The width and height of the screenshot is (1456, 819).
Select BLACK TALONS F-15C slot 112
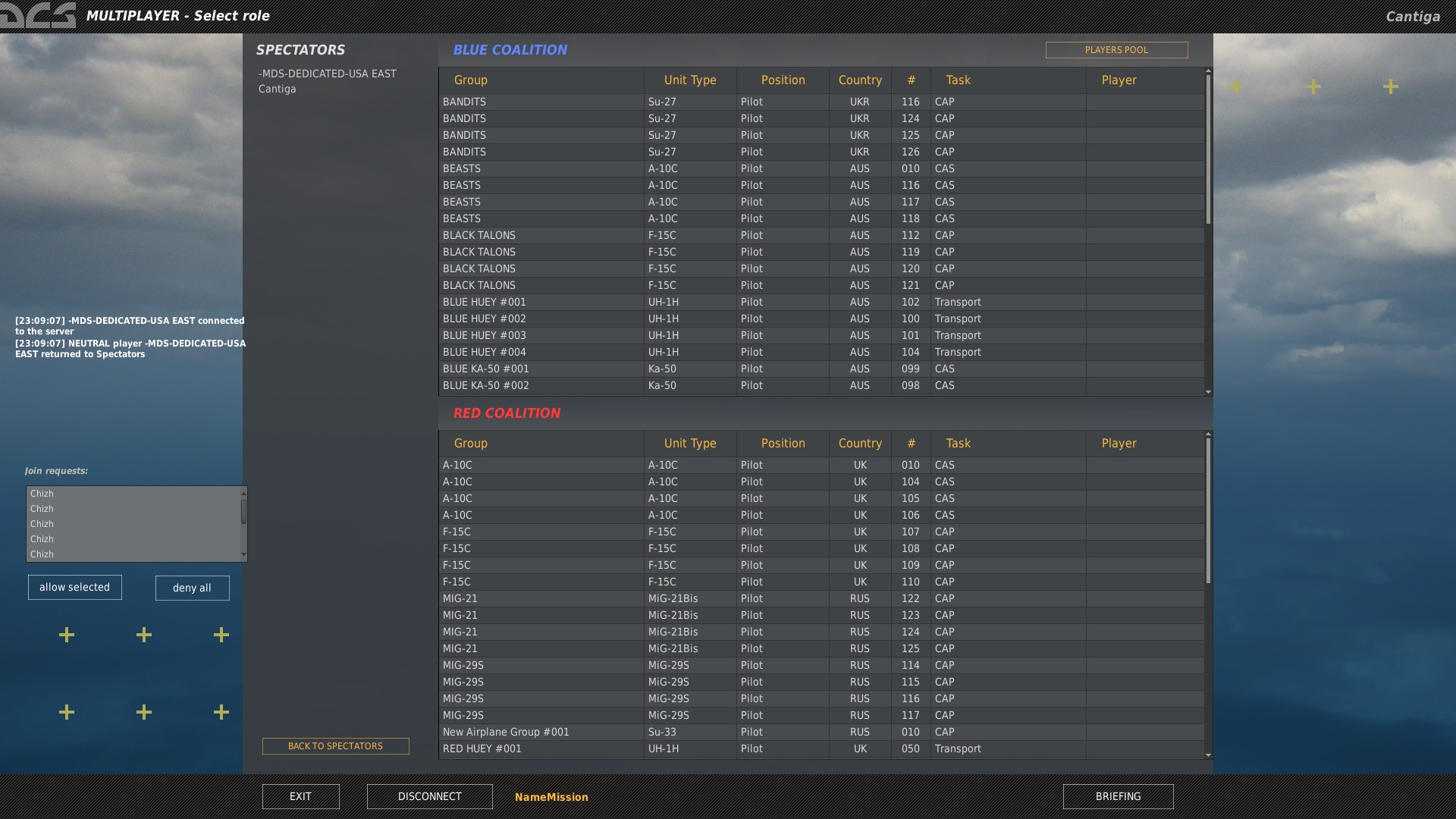(821, 235)
